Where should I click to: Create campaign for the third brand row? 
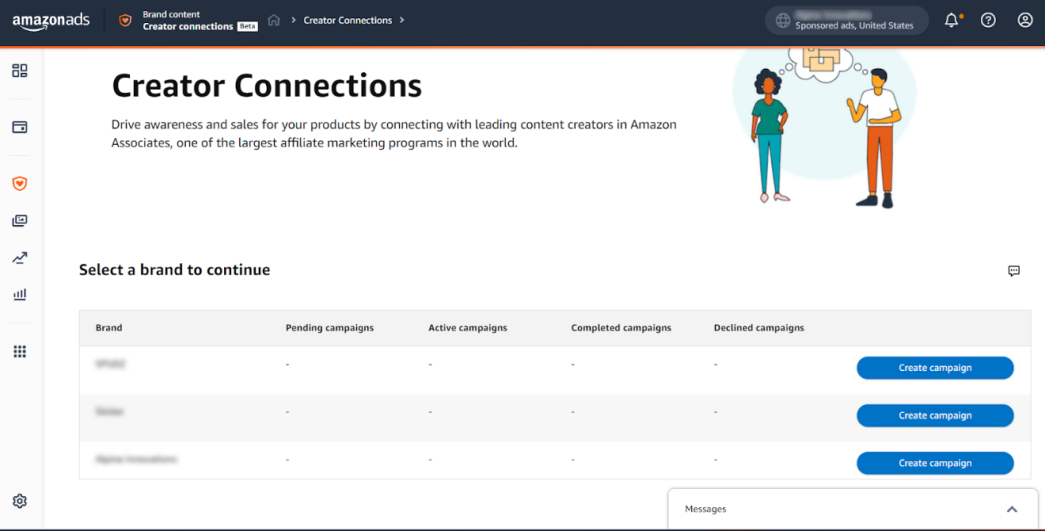pyautogui.click(x=935, y=463)
